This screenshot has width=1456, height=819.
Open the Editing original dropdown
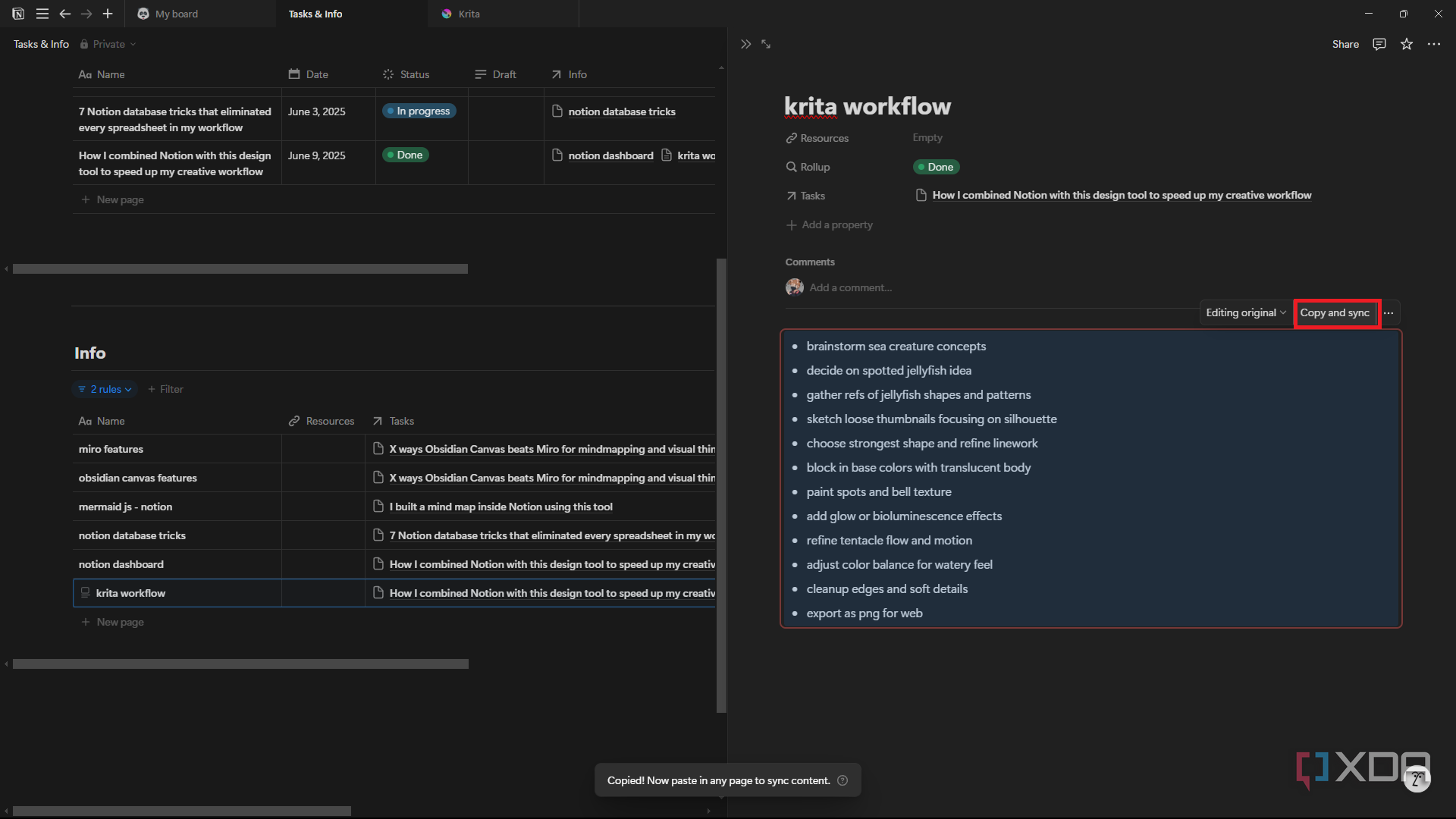pyautogui.click(x=1246, y=312)
